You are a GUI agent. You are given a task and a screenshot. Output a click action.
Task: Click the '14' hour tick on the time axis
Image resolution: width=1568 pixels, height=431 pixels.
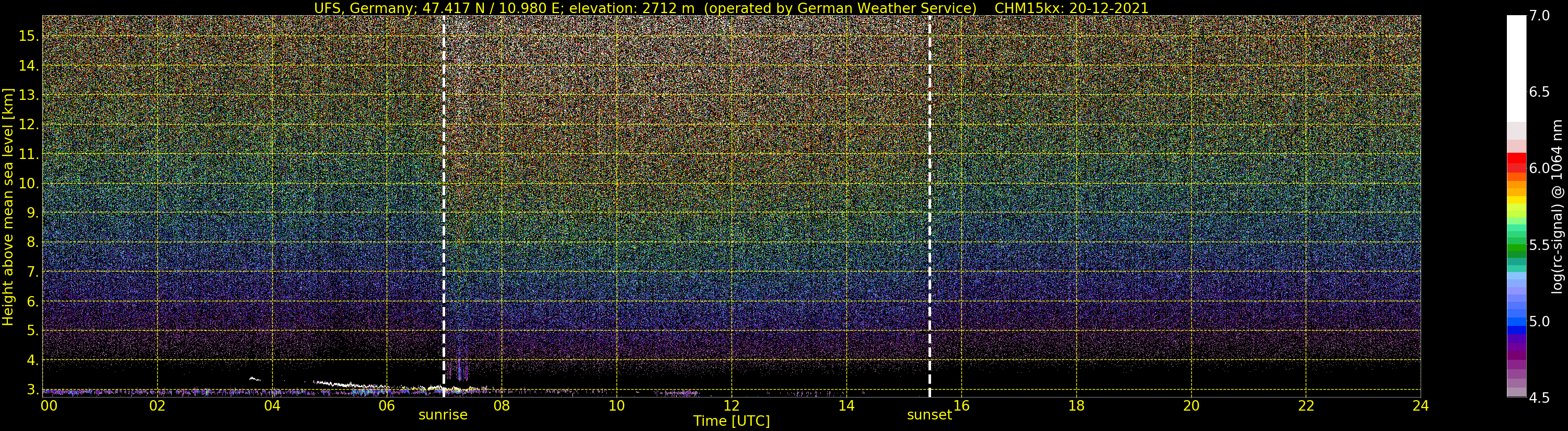click(846, 406)
